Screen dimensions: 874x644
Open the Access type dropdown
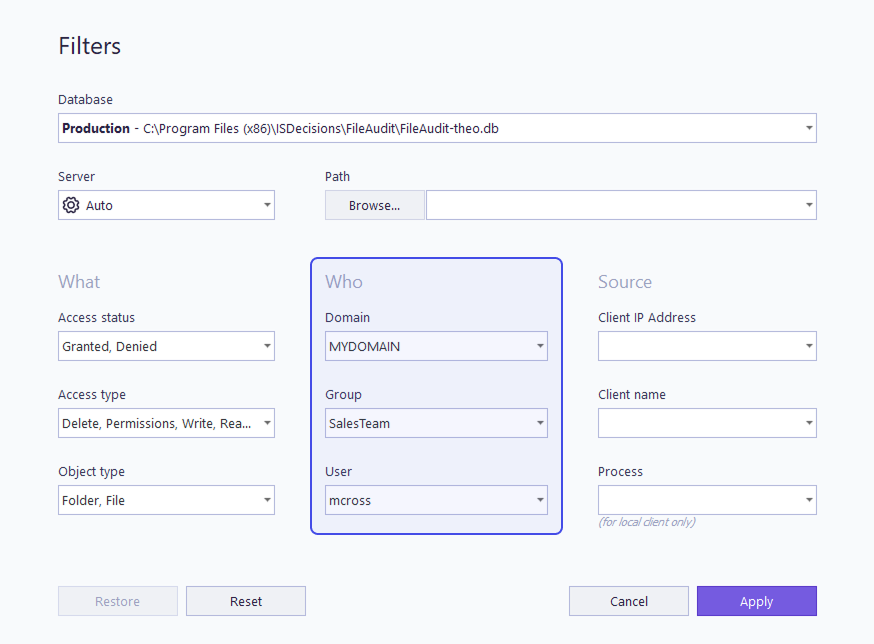[166, 423]
